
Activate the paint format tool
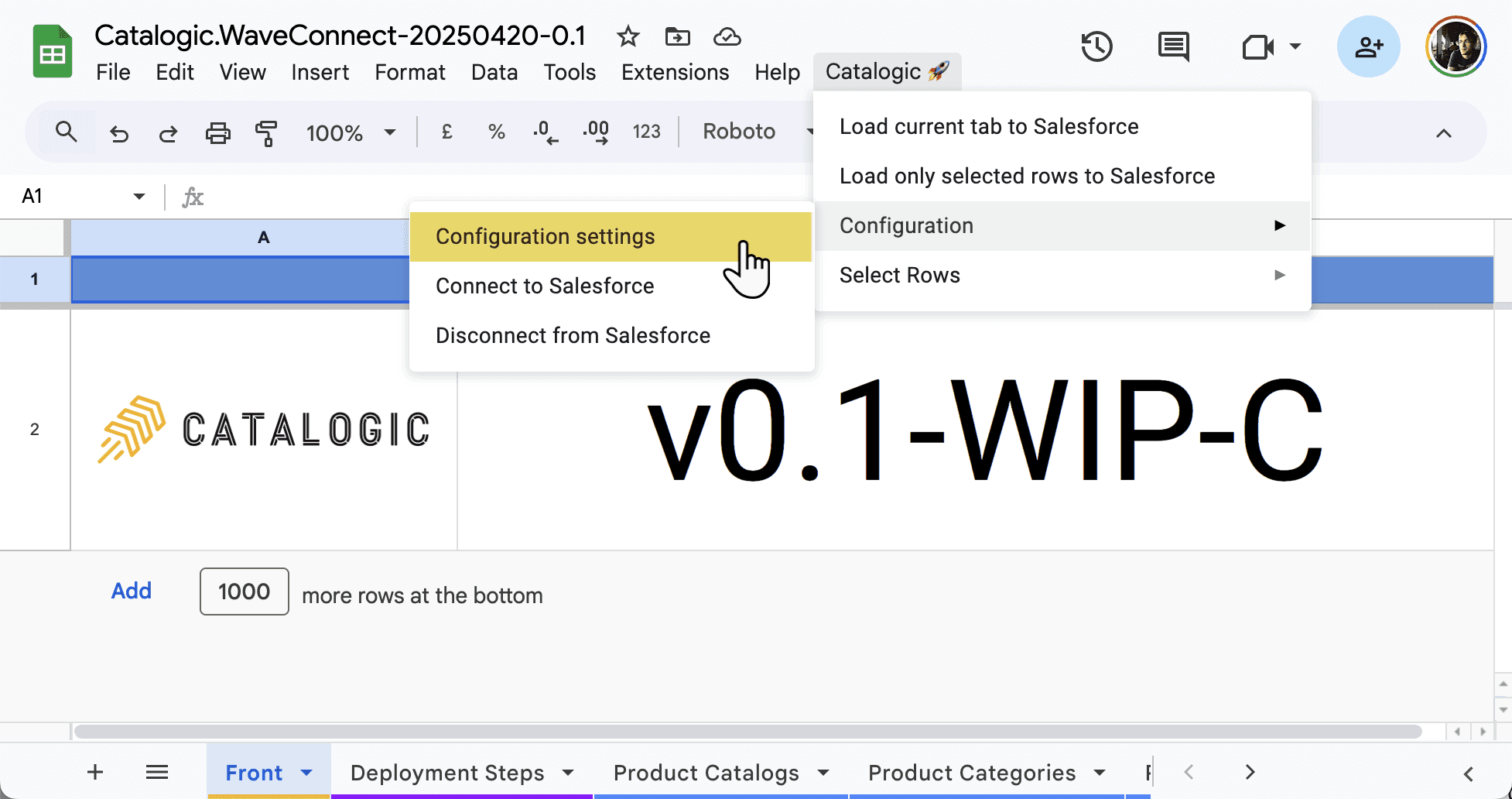266,133
